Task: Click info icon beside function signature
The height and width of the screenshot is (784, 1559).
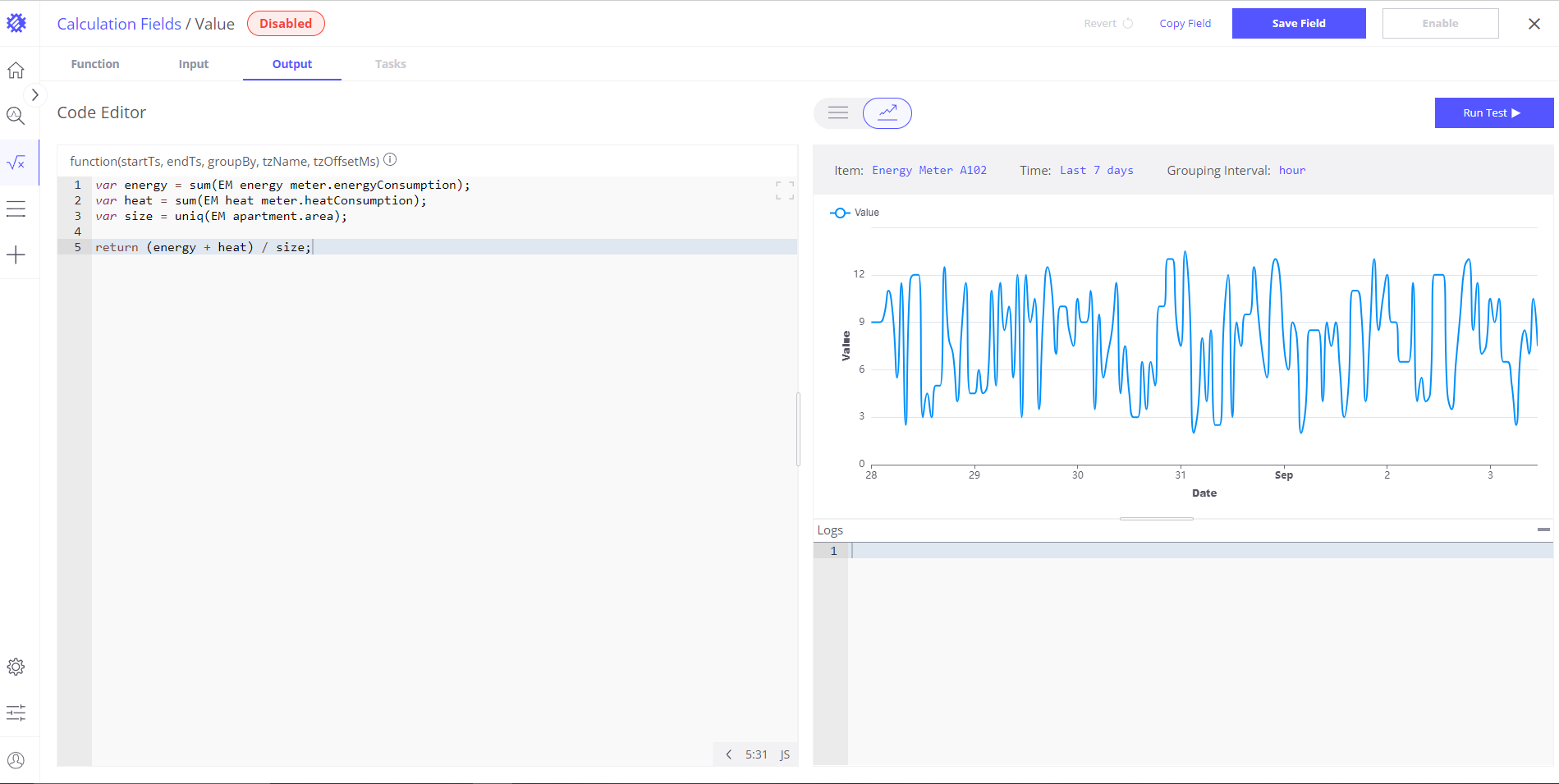Action: click(391, 160)
